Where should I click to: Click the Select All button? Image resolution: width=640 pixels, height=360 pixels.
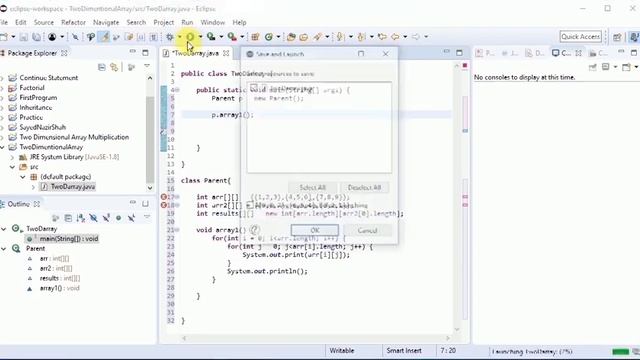click(313, 187)
